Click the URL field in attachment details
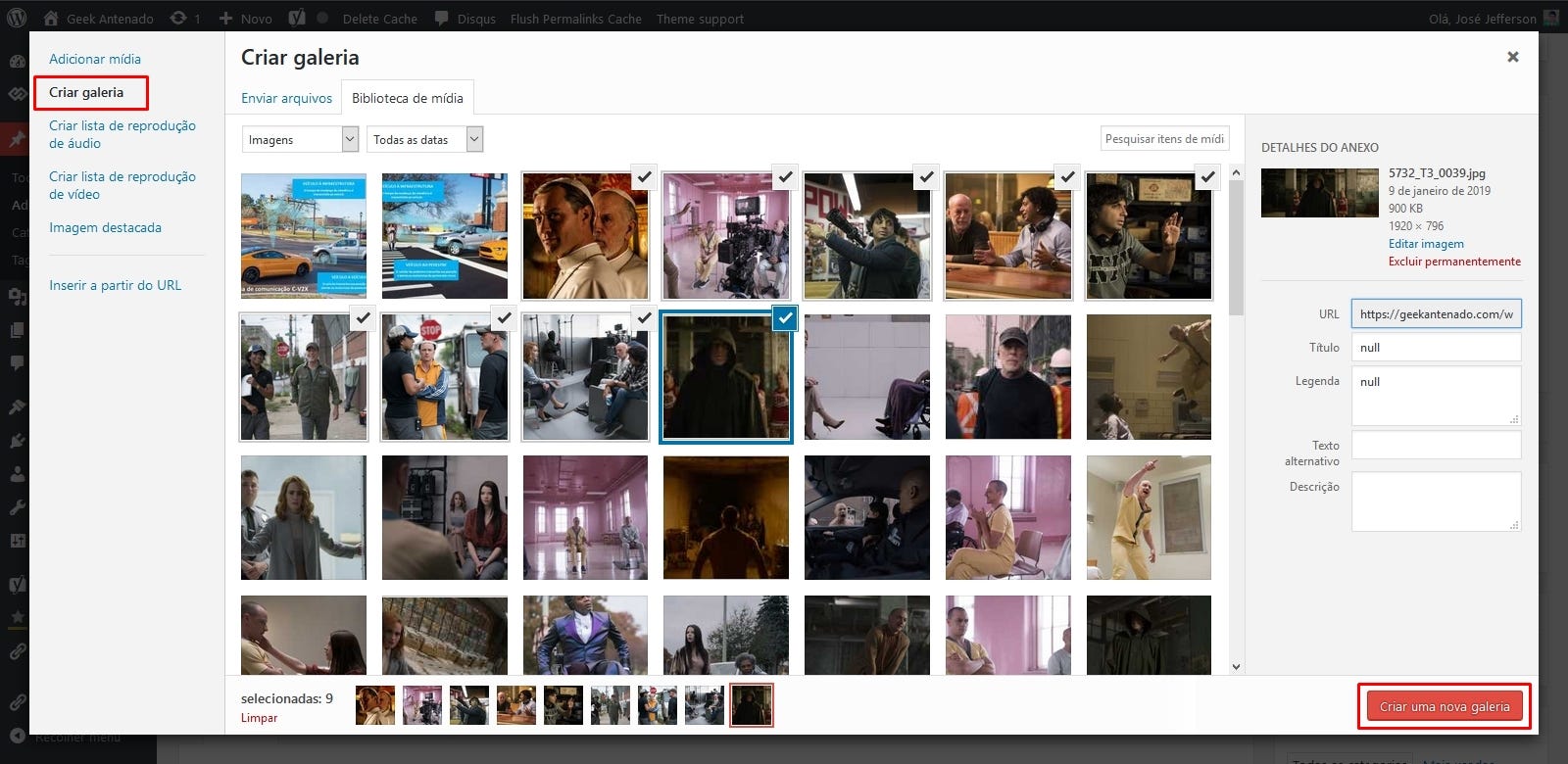The height and width of the screenshot is (764, 1568). pos(1437,314)
